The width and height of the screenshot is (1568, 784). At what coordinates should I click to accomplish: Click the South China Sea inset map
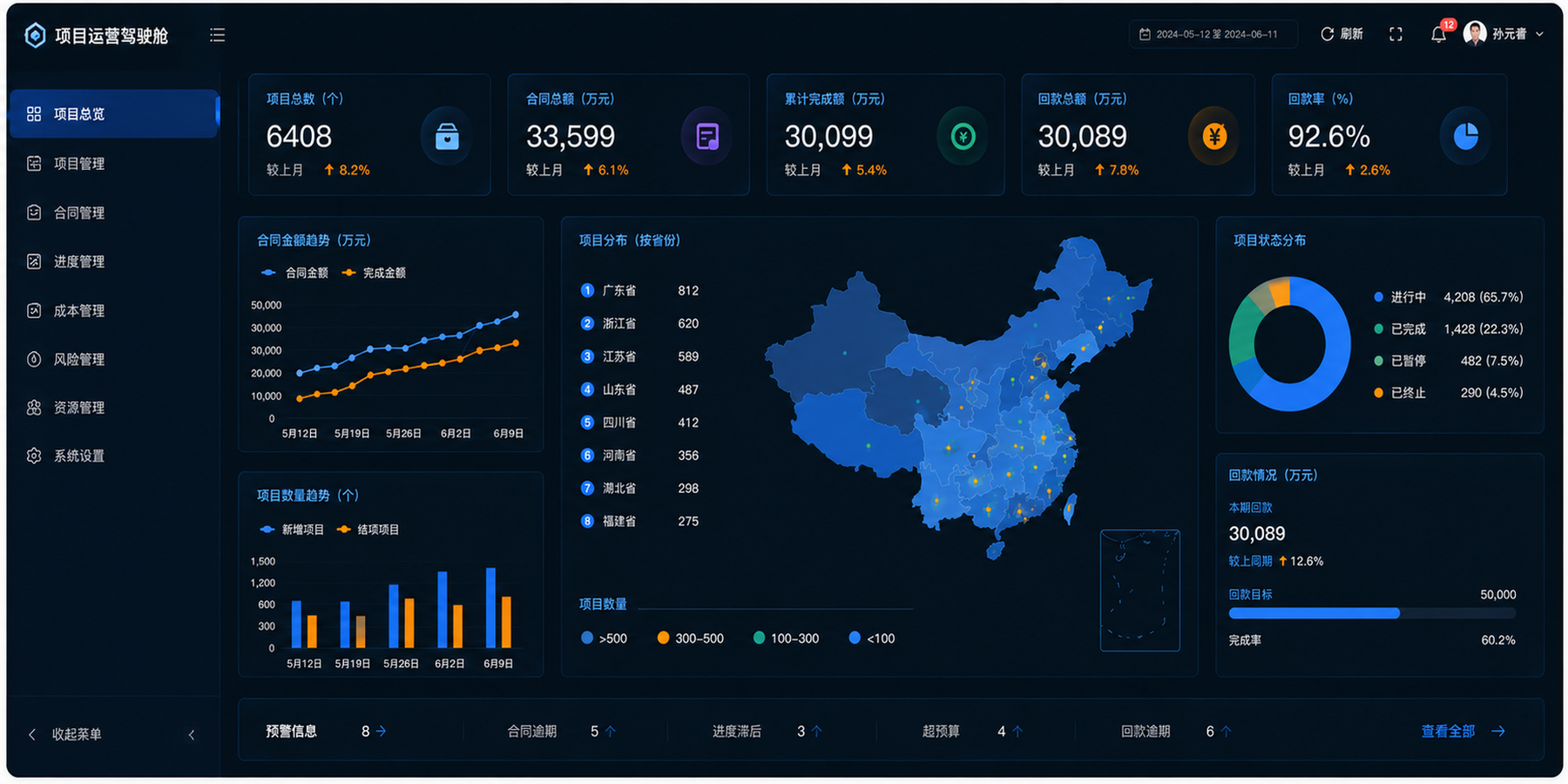(x=1140, y=590)
